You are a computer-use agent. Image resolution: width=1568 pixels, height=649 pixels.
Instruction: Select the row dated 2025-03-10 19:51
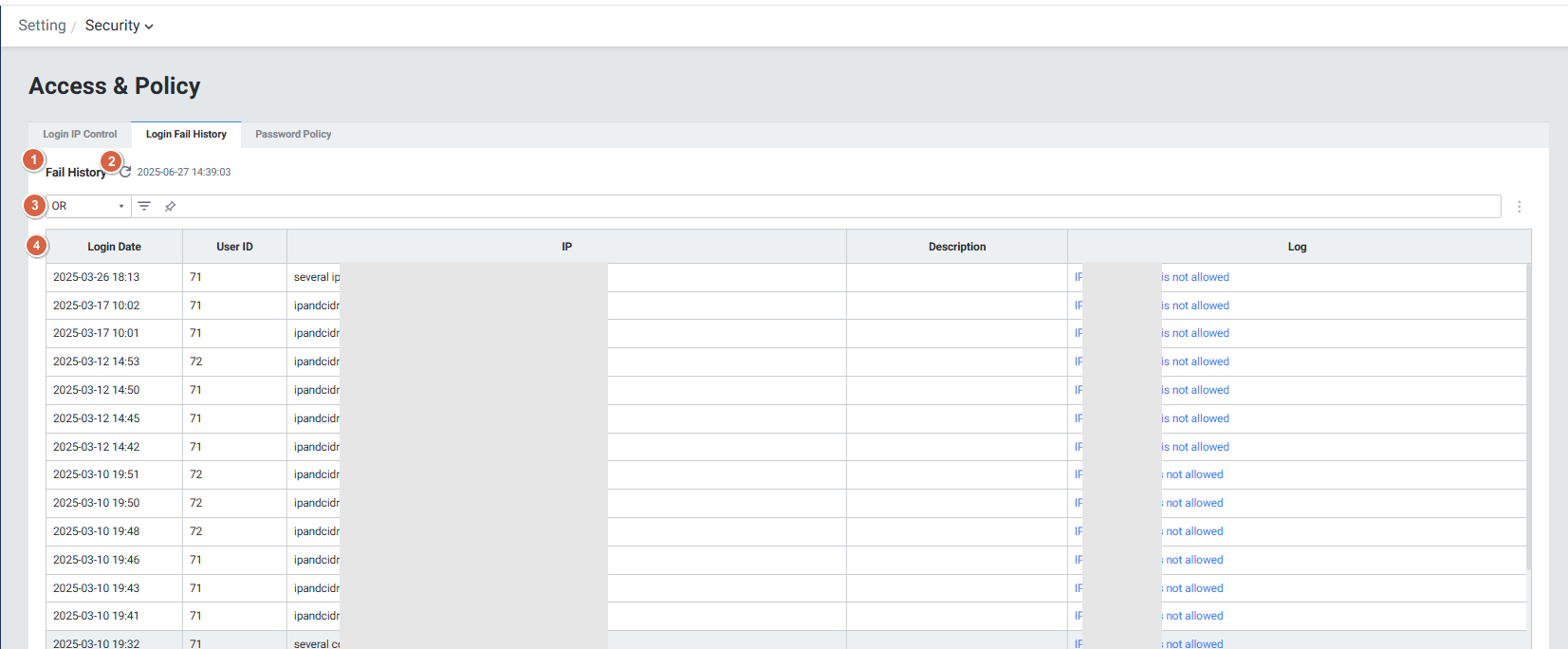click(x=96, y=474)
